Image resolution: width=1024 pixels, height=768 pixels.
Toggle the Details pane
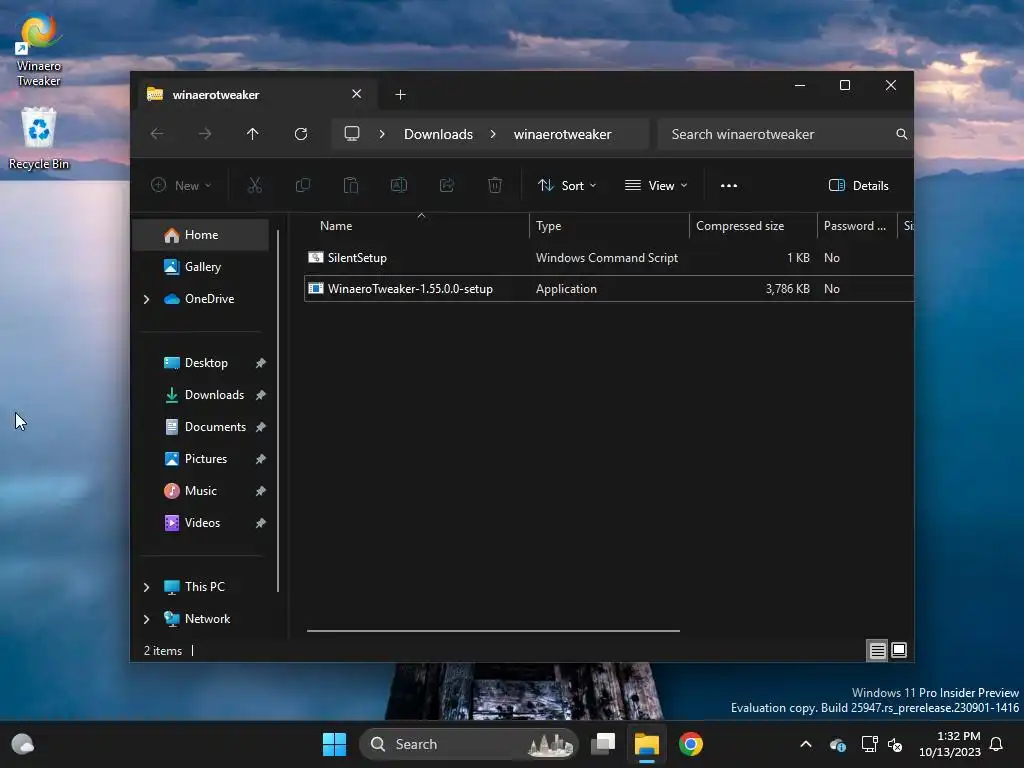pos(858,185)
